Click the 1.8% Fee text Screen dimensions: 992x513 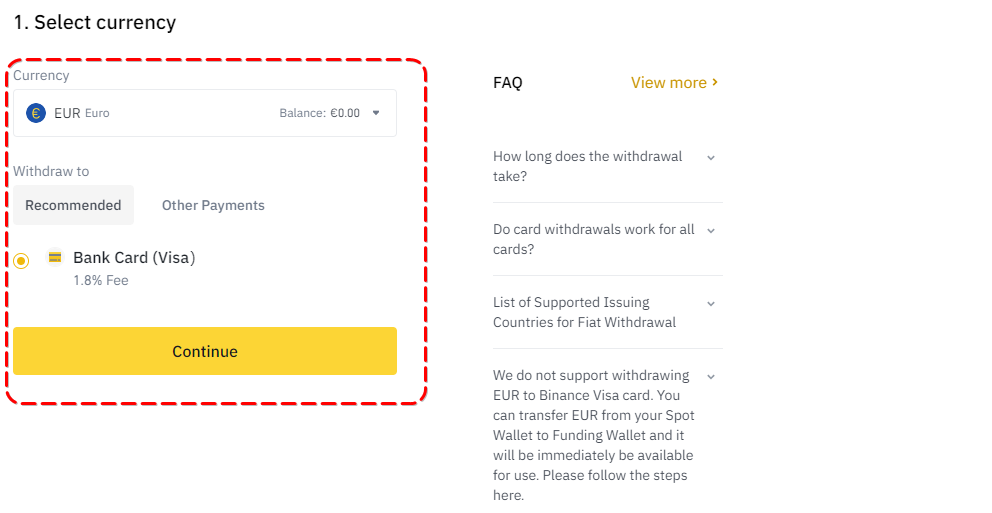pos(101,281)
